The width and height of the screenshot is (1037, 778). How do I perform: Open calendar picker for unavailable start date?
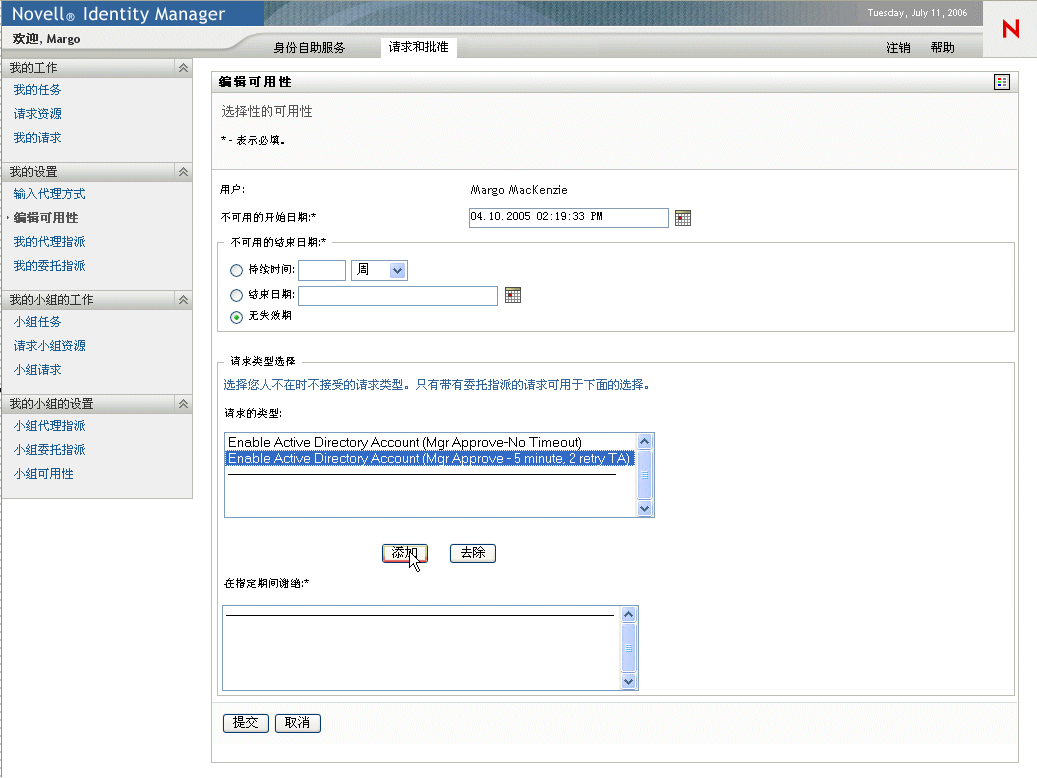click(683, 218)
